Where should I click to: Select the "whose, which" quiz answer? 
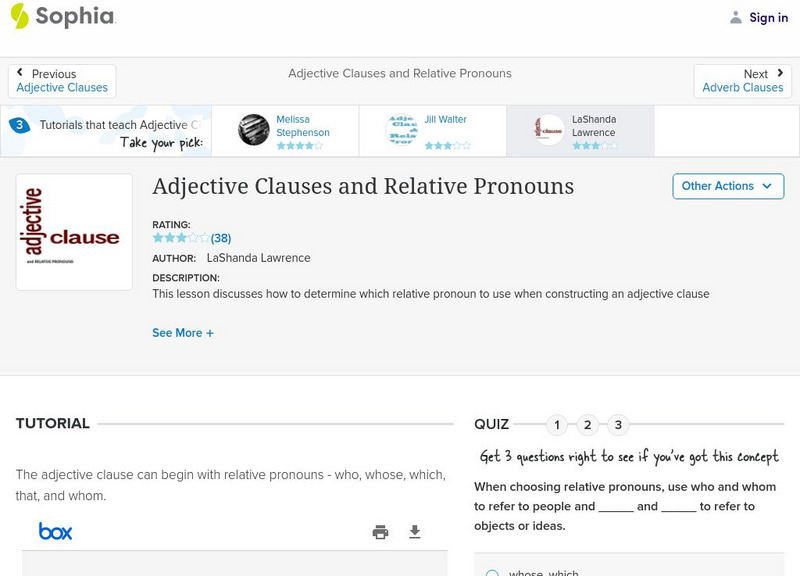(x=491, y=572)
